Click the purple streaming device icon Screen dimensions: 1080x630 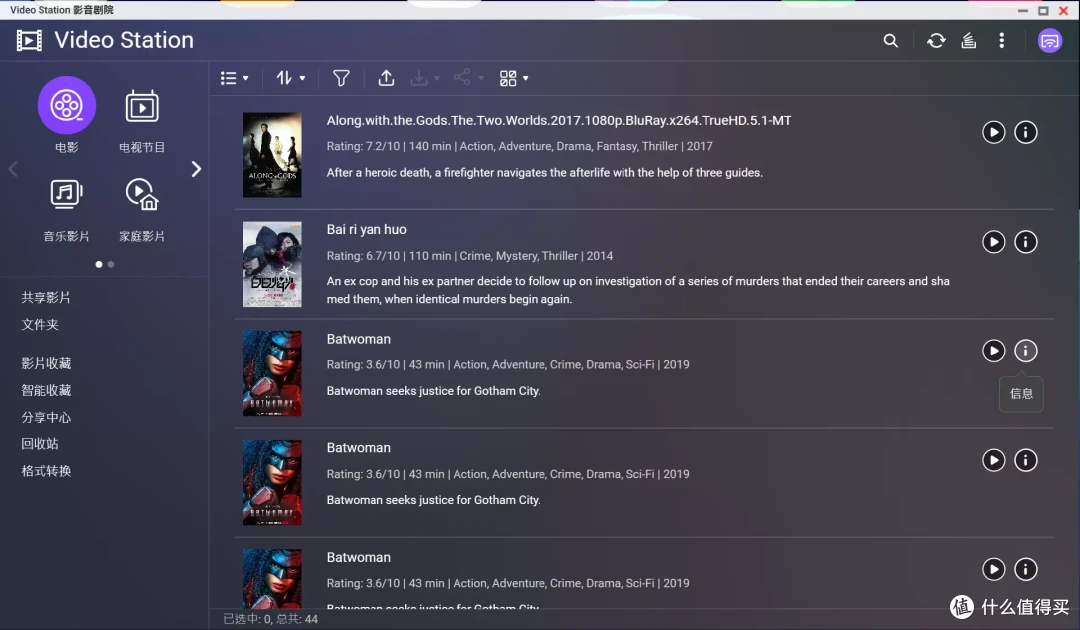(1050, 41)
